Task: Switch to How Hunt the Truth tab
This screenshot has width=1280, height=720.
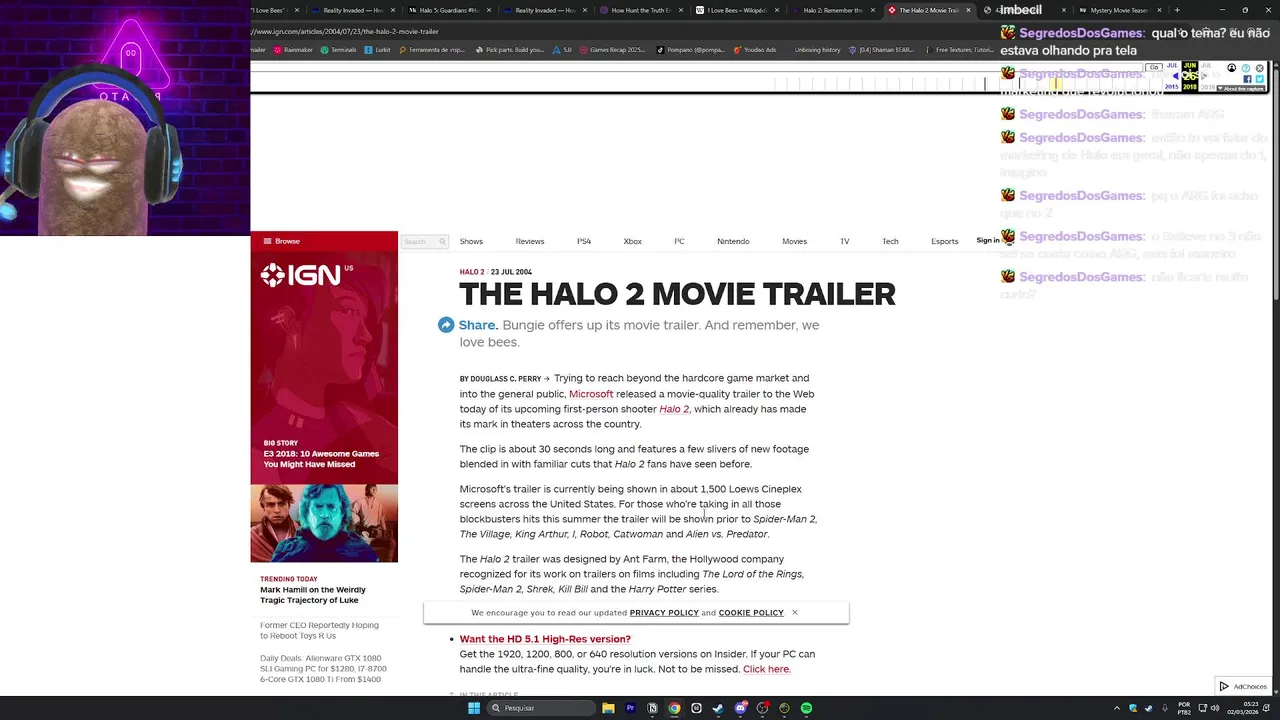Action: click(640, 10)
